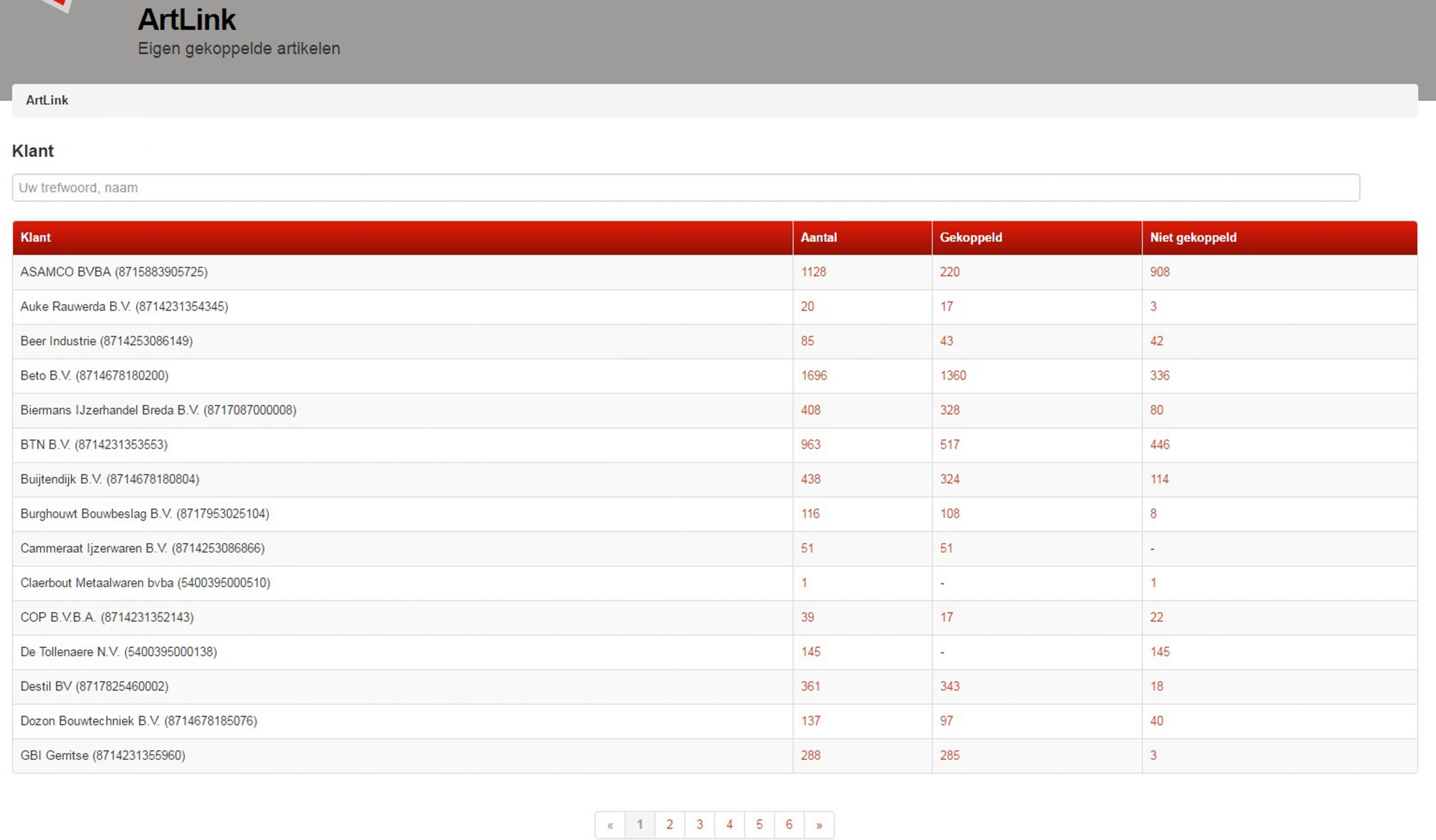
Task: Open Niet gekoppeld value 336
Action: coord(1159,376)
